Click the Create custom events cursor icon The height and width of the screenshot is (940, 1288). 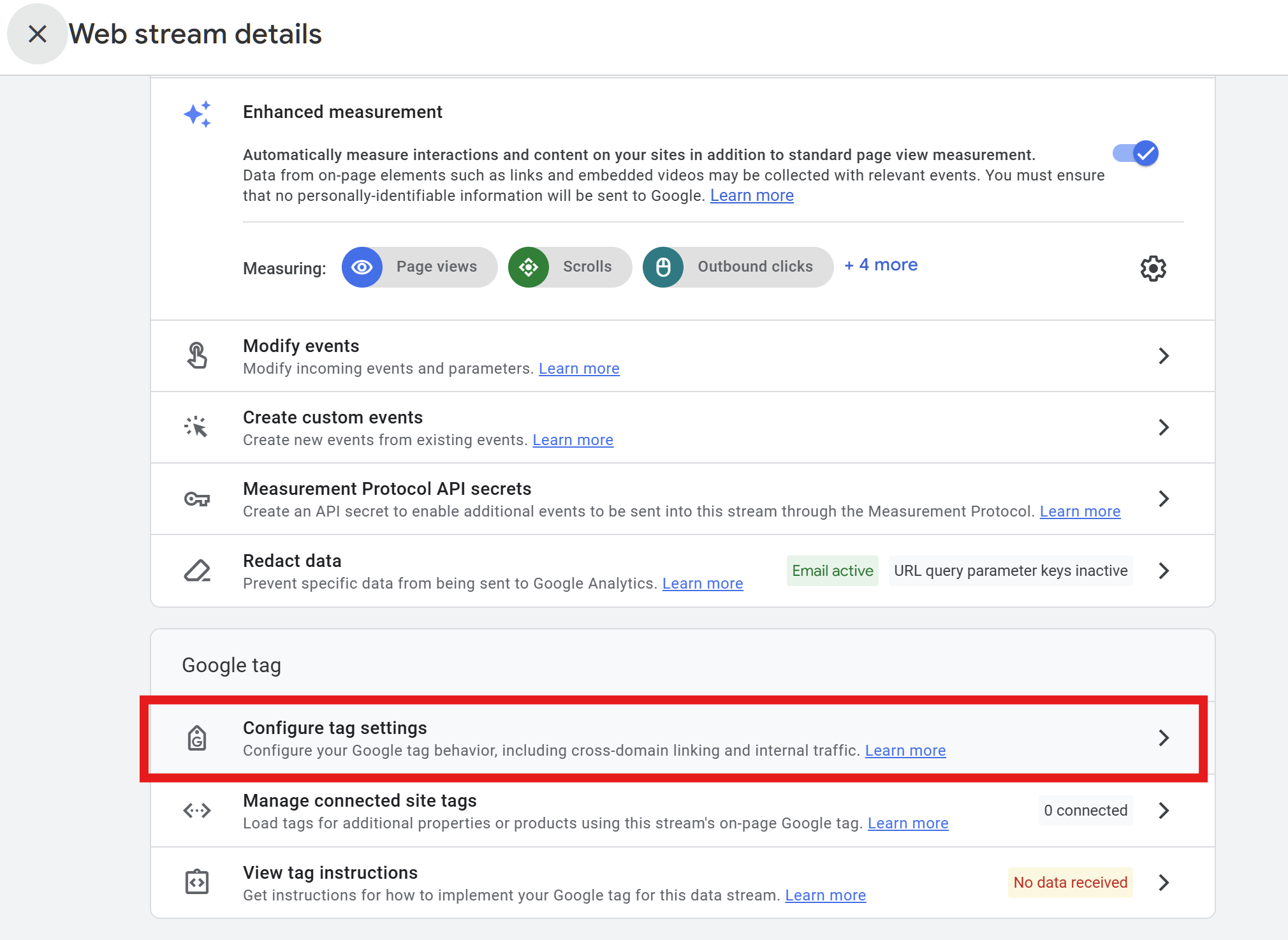[x=197, y=427]
